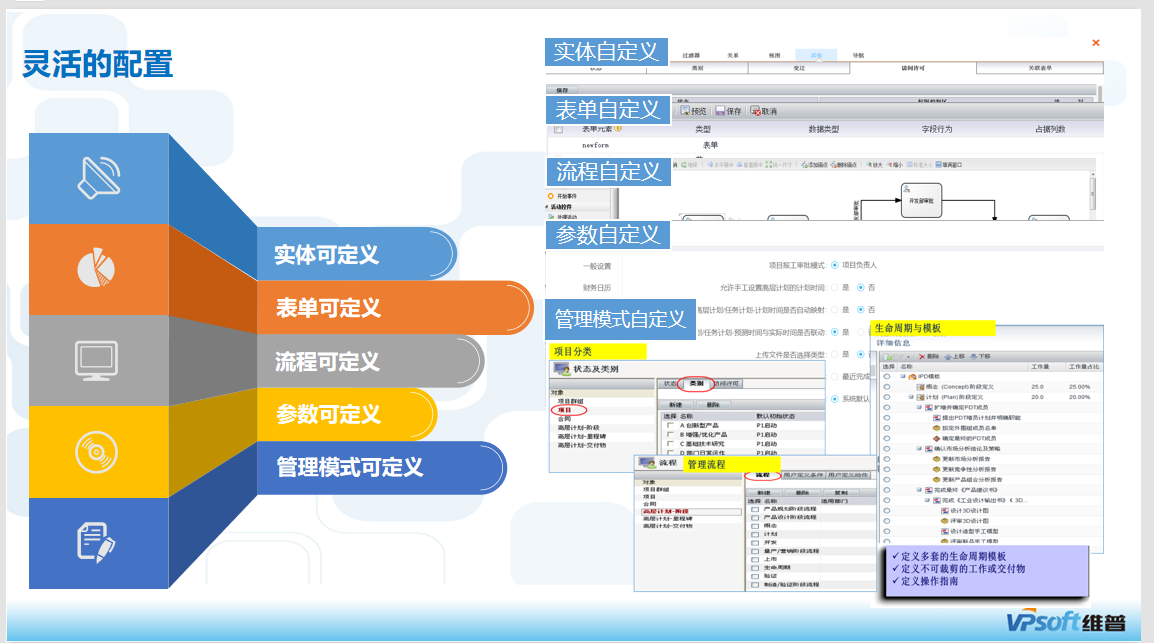Click the IPD模板 folder icon in the tree
The width and height of the screenshot is (1154, 643).
(912, 377)
